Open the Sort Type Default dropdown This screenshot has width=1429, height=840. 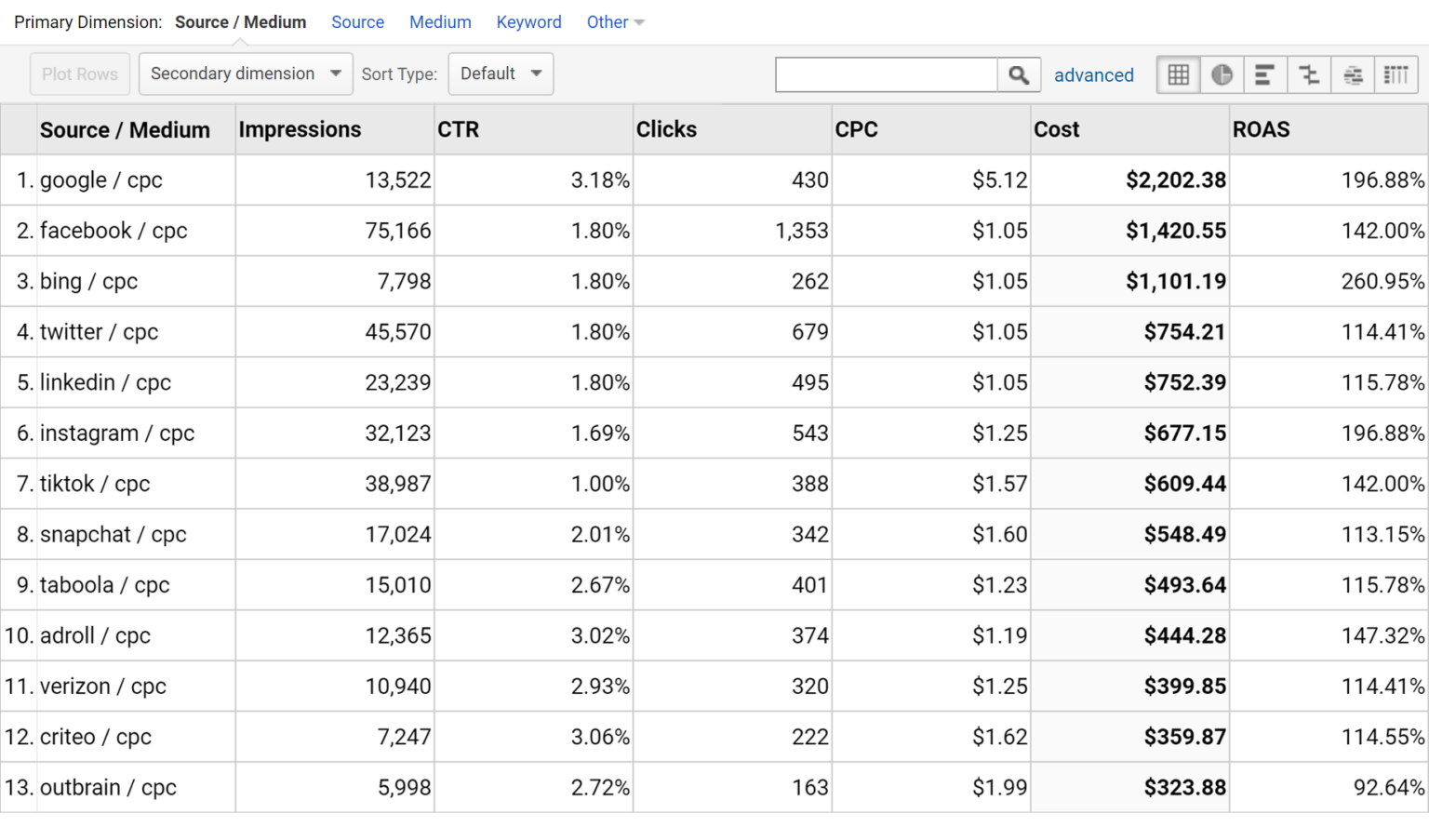click(501, 74)
